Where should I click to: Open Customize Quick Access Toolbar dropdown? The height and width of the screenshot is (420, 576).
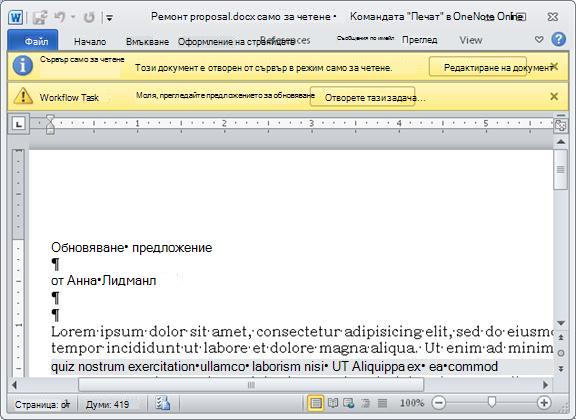click(109, 17)
